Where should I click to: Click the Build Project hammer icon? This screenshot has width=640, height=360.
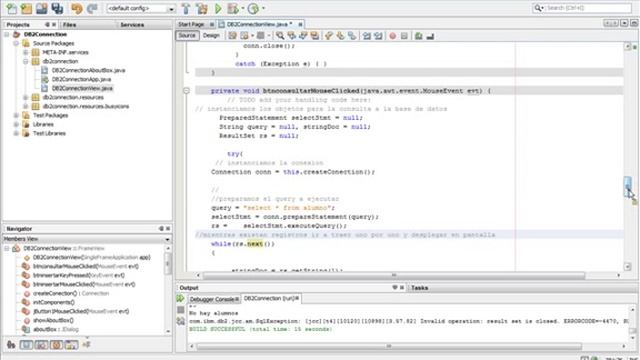[186, 8]
